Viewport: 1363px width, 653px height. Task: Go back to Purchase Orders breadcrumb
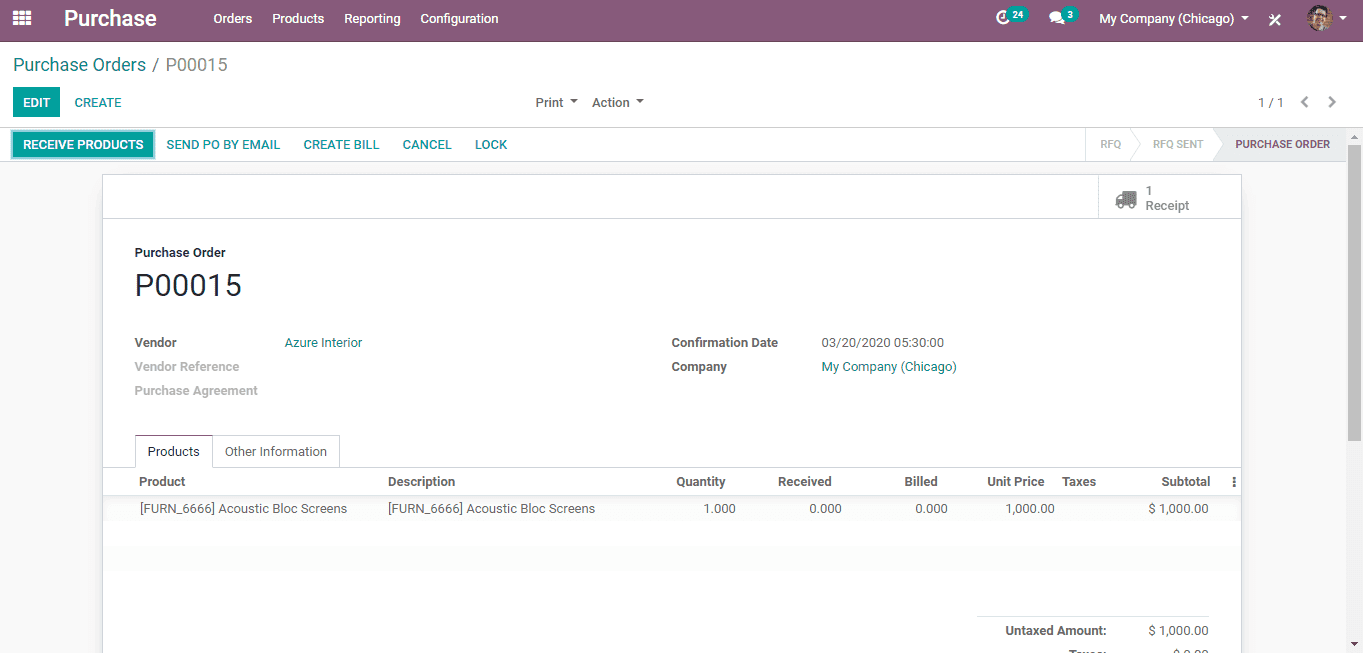click(79, 65)
